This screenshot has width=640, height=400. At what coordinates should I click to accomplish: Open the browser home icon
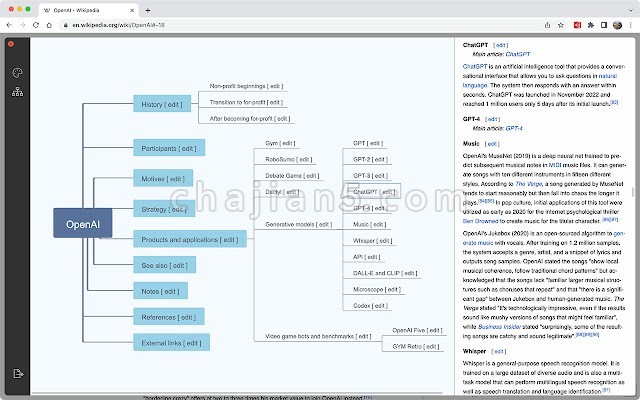point(49,25)
